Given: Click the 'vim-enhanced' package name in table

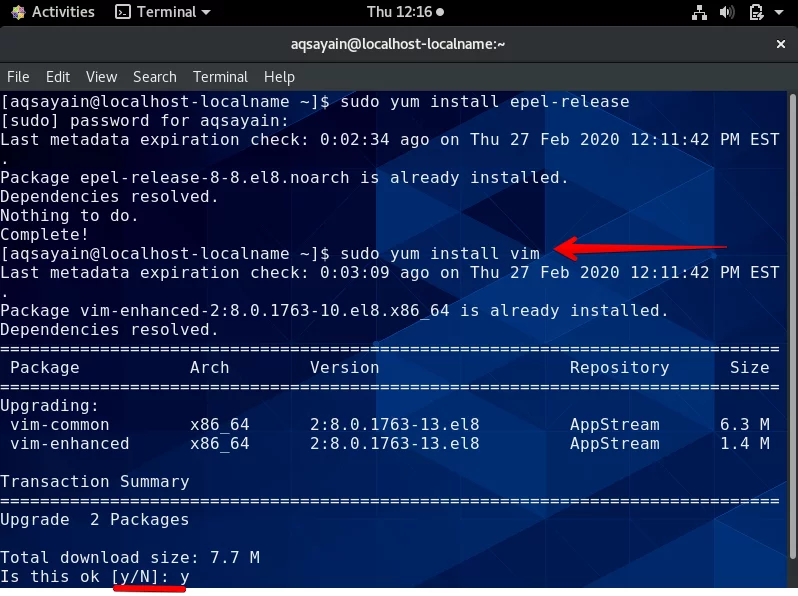Looking at the screenshot, I should pos(70,444).
